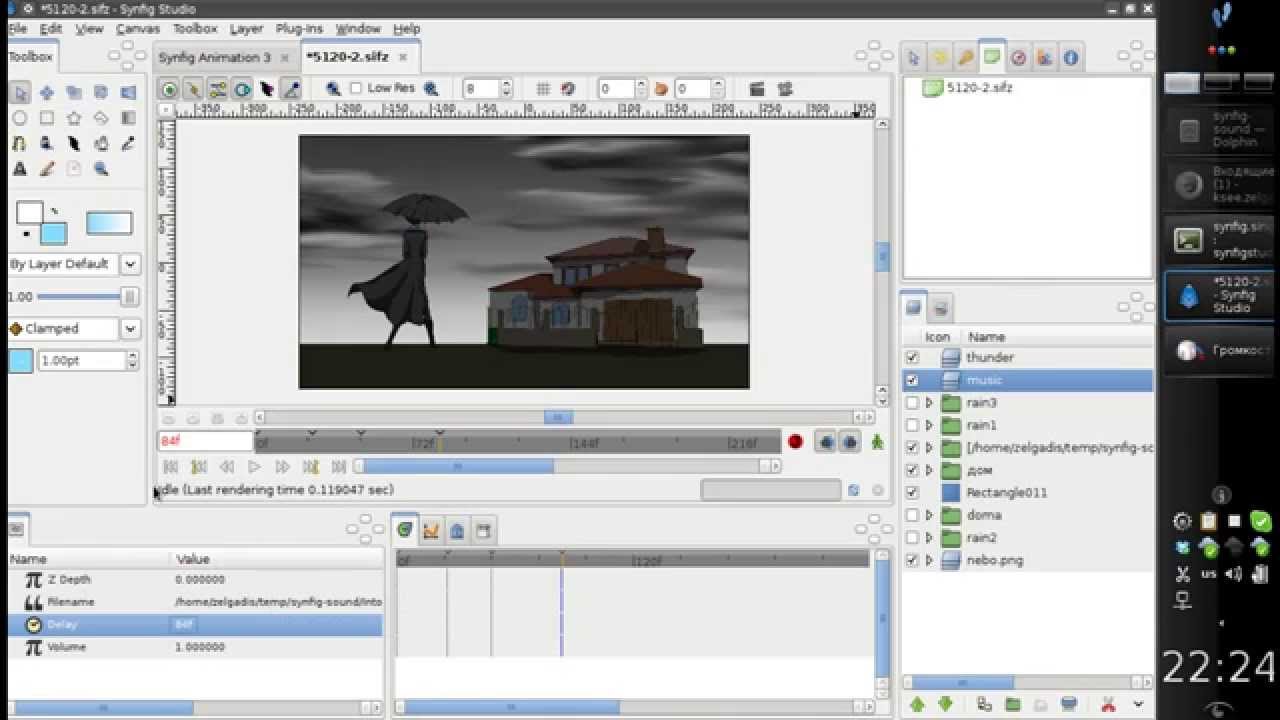
Task: Pick the Star tool
Action: [74, 118]
